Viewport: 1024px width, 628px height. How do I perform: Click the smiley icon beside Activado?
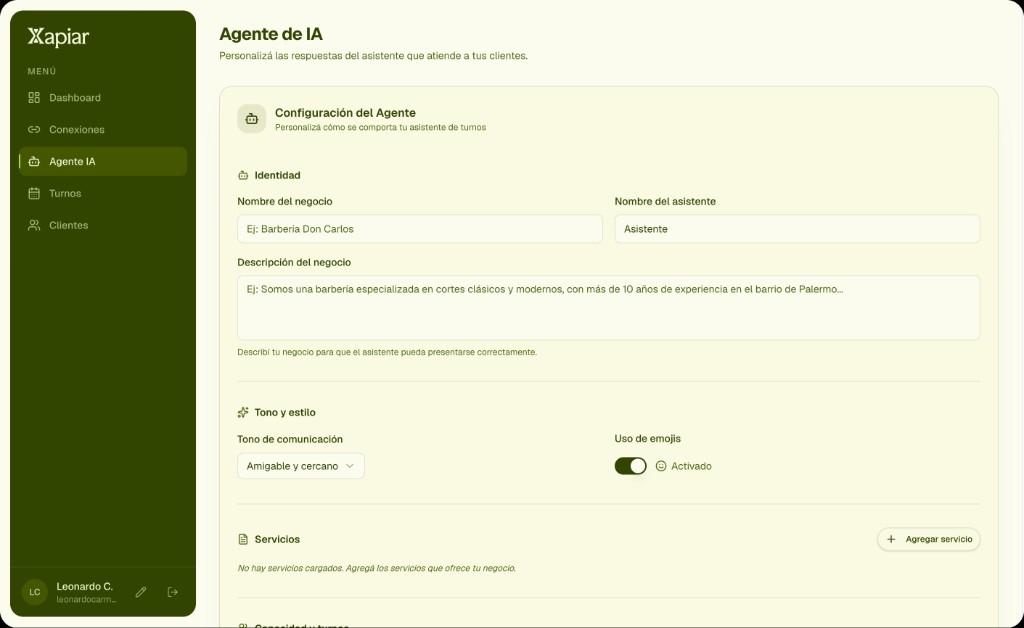pos(661,466)
